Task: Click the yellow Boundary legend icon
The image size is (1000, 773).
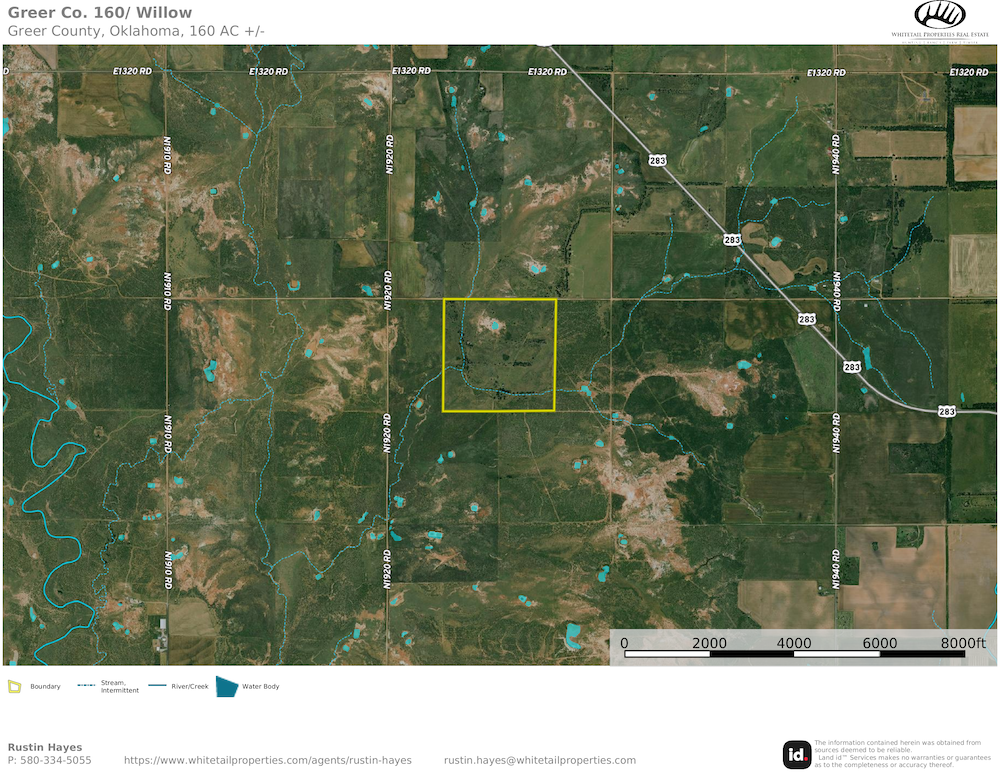Action: 14,686
